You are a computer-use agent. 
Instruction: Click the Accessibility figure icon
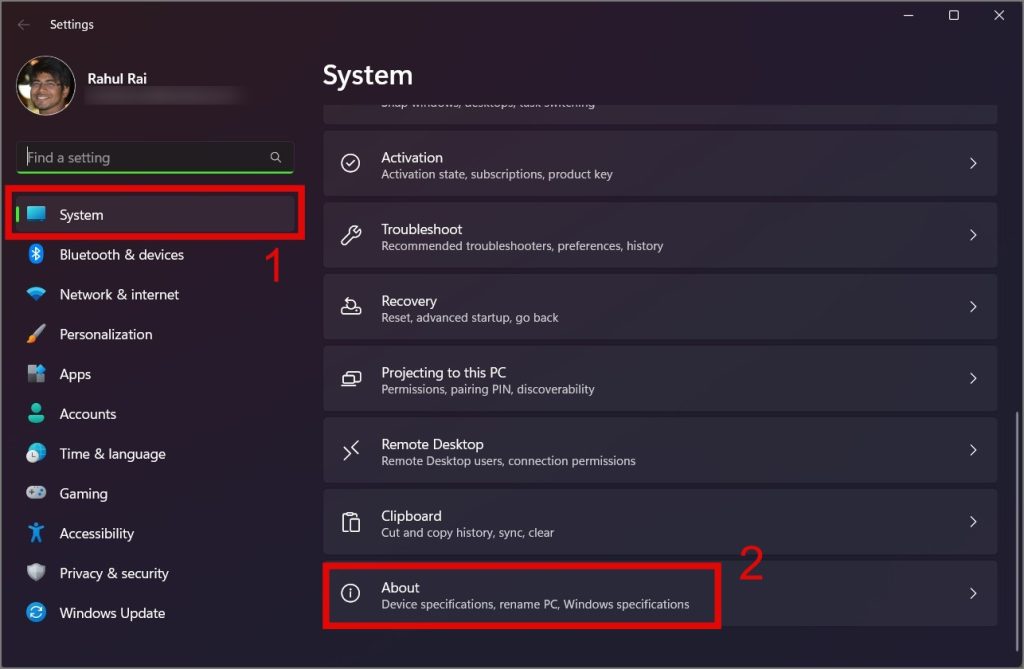click(x=36, y=533)
